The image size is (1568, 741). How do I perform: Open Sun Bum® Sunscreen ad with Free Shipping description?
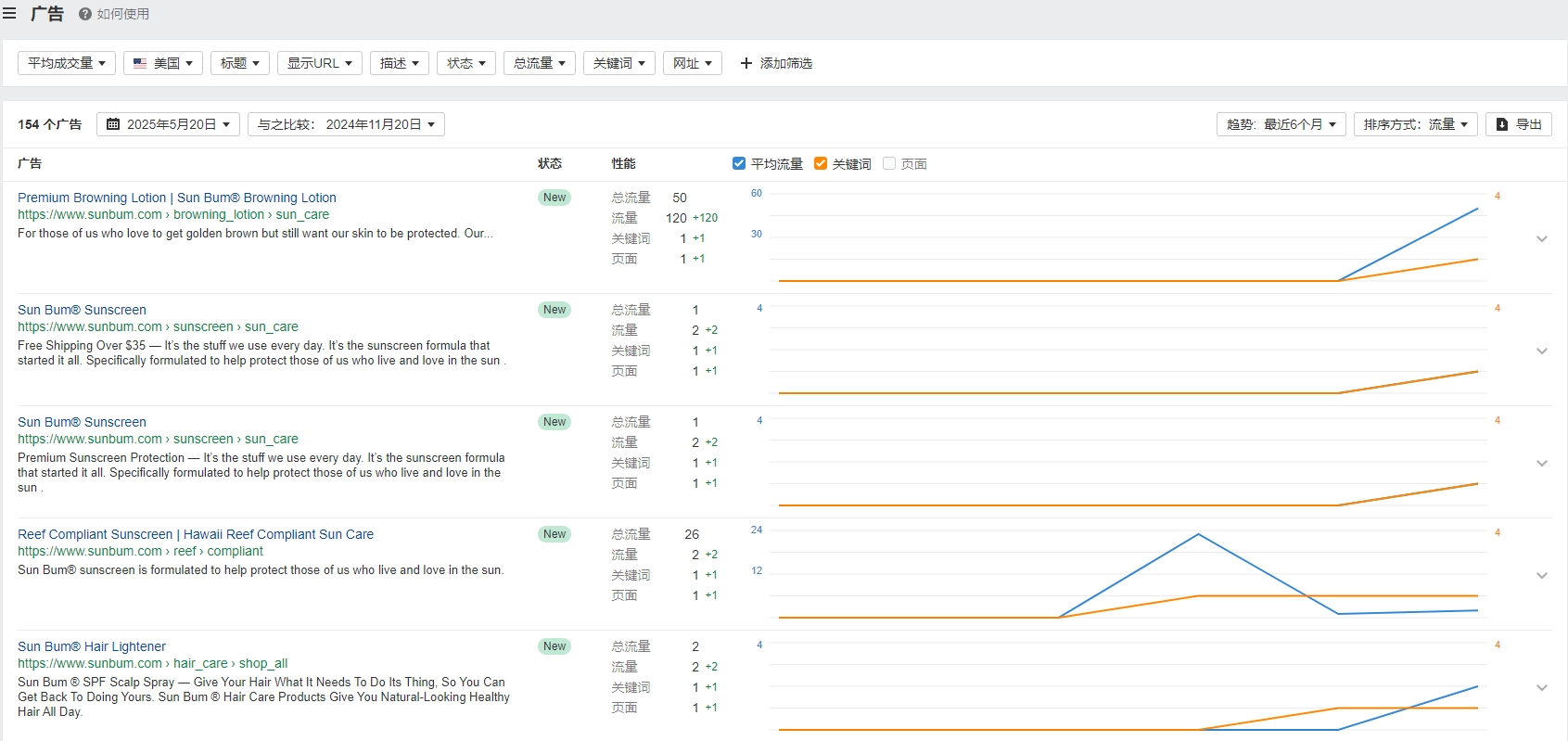click(x=82, y=310)
